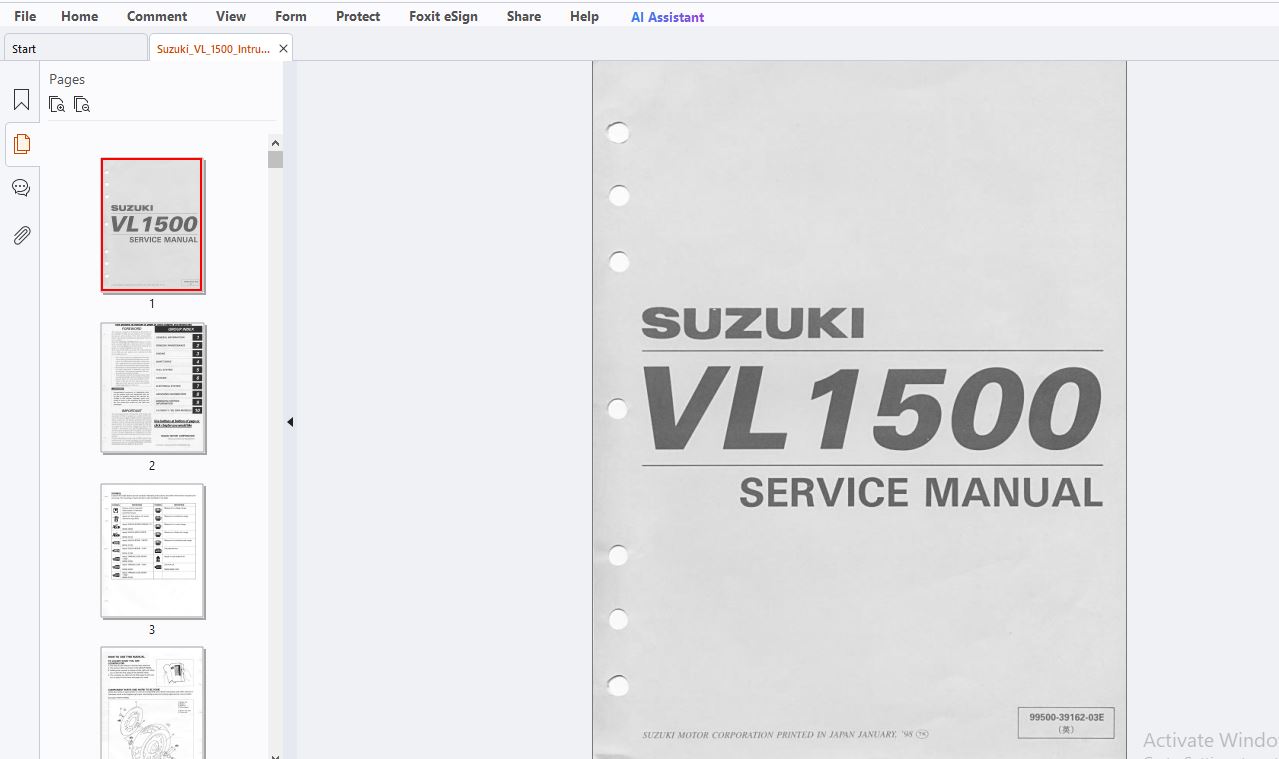1279x759 pixels.
Task: Select page 3 thumbnail
Action: pyautogui.click(x=152, y=551)
